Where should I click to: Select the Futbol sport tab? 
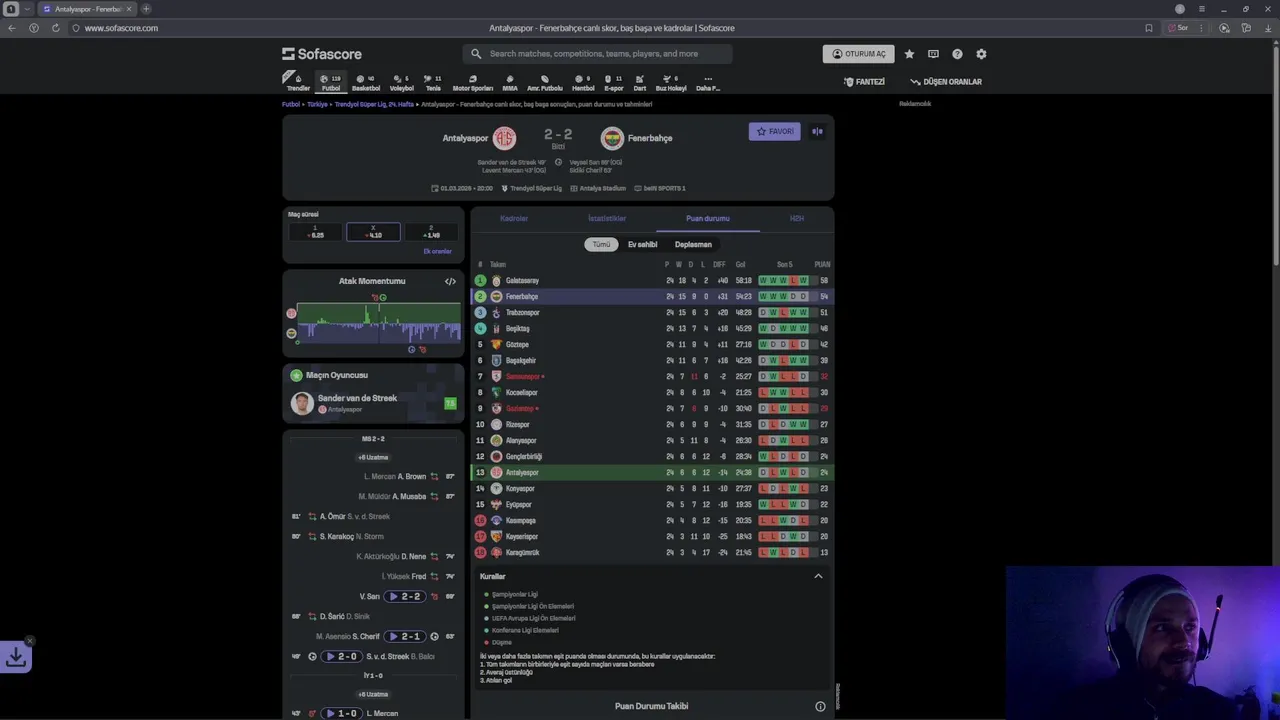click(x=331, y=82)
